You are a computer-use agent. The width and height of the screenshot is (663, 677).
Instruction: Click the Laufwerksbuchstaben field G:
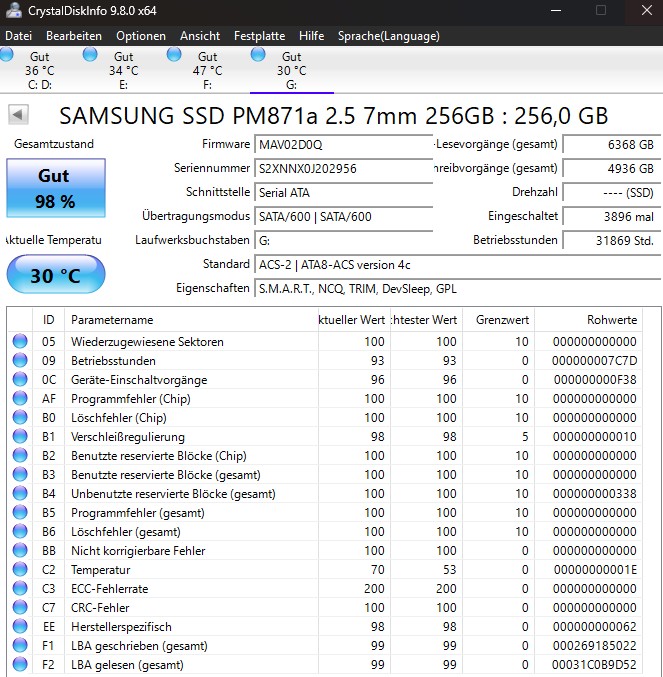coord(344,240)
